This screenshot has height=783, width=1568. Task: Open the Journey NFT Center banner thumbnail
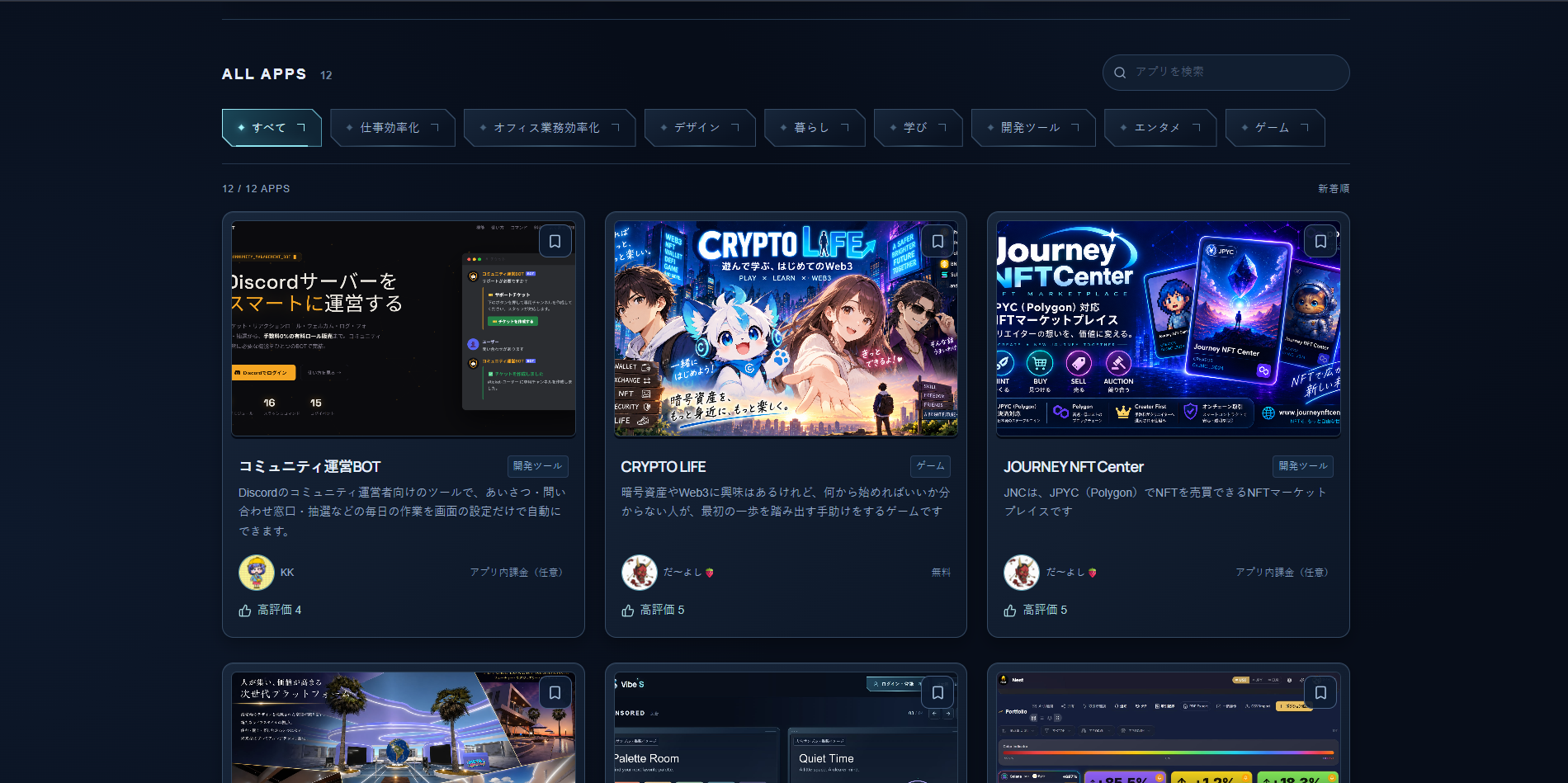1169,328
